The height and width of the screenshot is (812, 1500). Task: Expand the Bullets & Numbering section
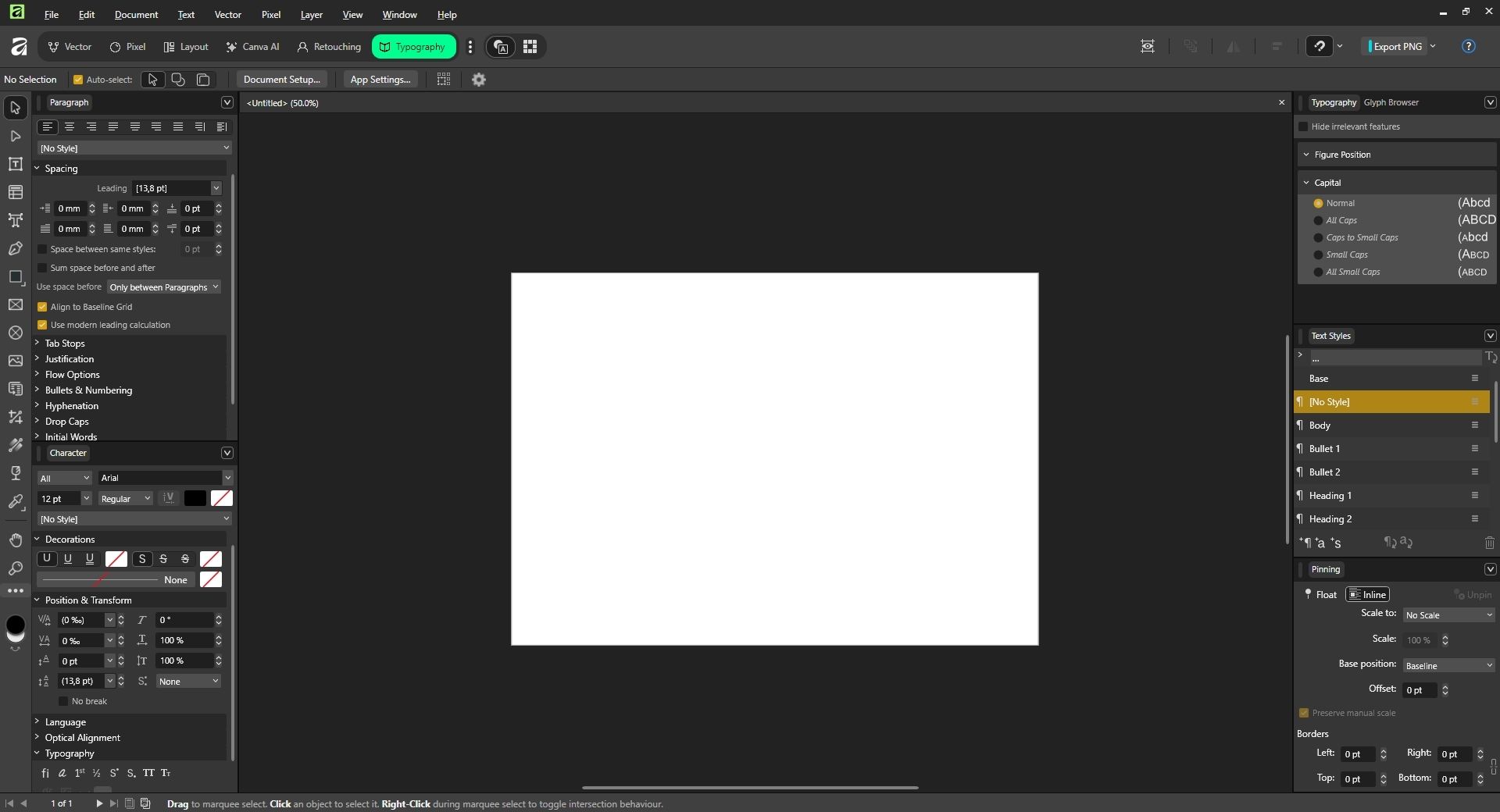87,390
